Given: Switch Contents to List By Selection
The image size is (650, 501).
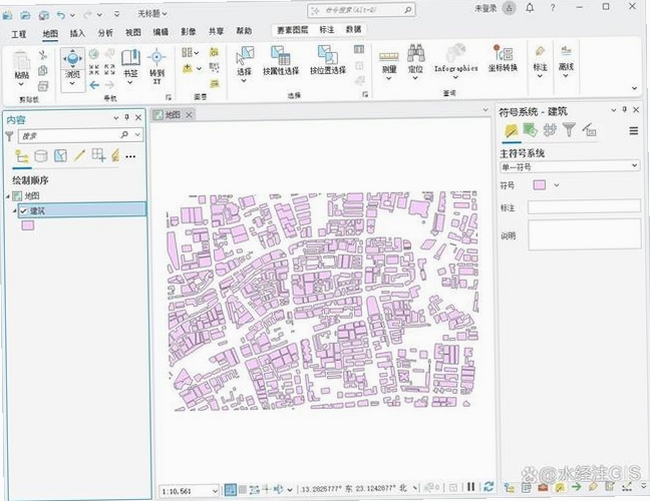Looking at the screenshot, I should pyautogui.click(x=61, y=156).
